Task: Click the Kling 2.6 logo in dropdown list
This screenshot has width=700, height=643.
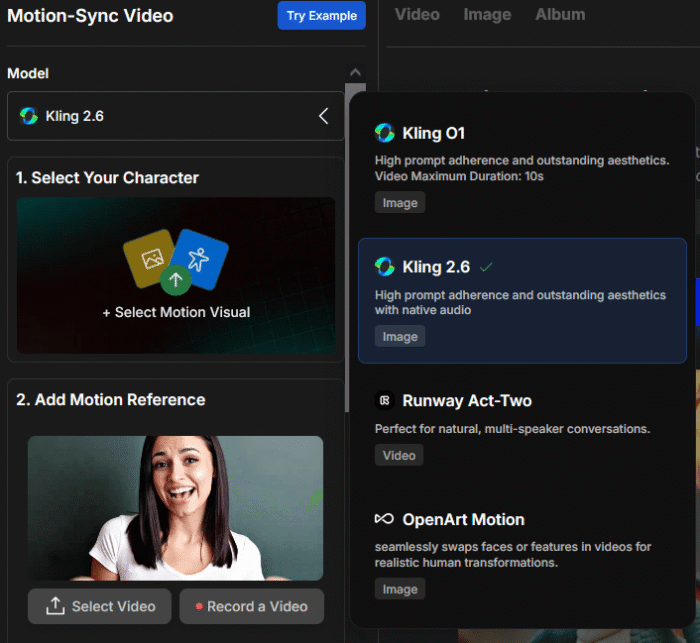Action: (x=384, y=267)
